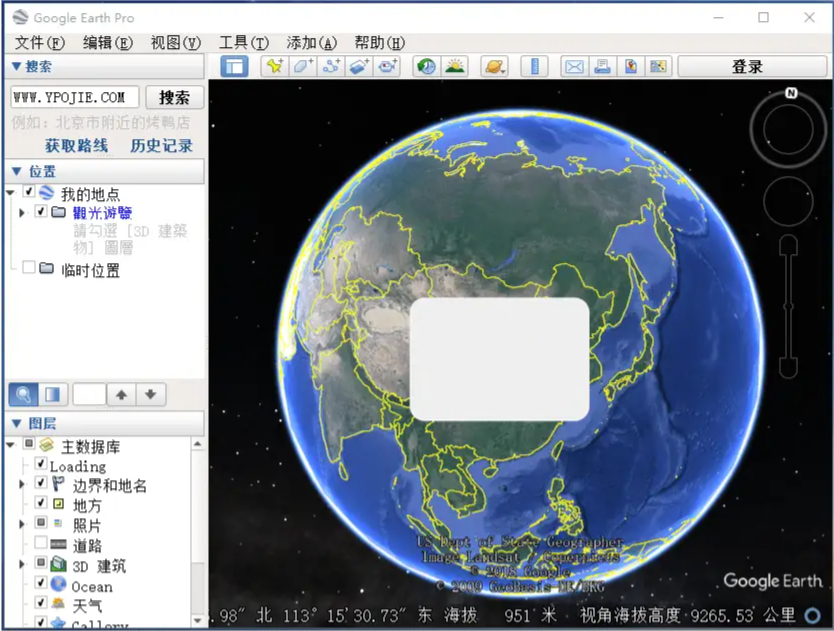Image resolution: width=834 pixels, height=631 pixels.
Task: Click the zoom-in top of slider
Action: 788,245
